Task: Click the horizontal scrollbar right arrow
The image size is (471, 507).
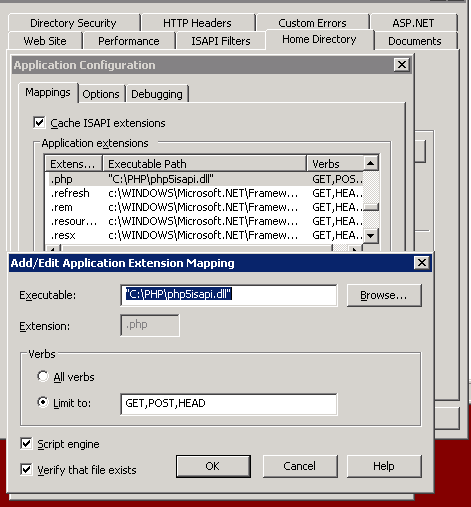Action: (355, 249)
